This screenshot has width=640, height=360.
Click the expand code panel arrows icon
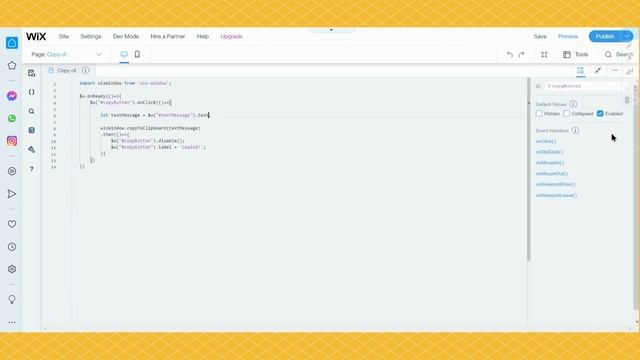click(x=598, y=71)
